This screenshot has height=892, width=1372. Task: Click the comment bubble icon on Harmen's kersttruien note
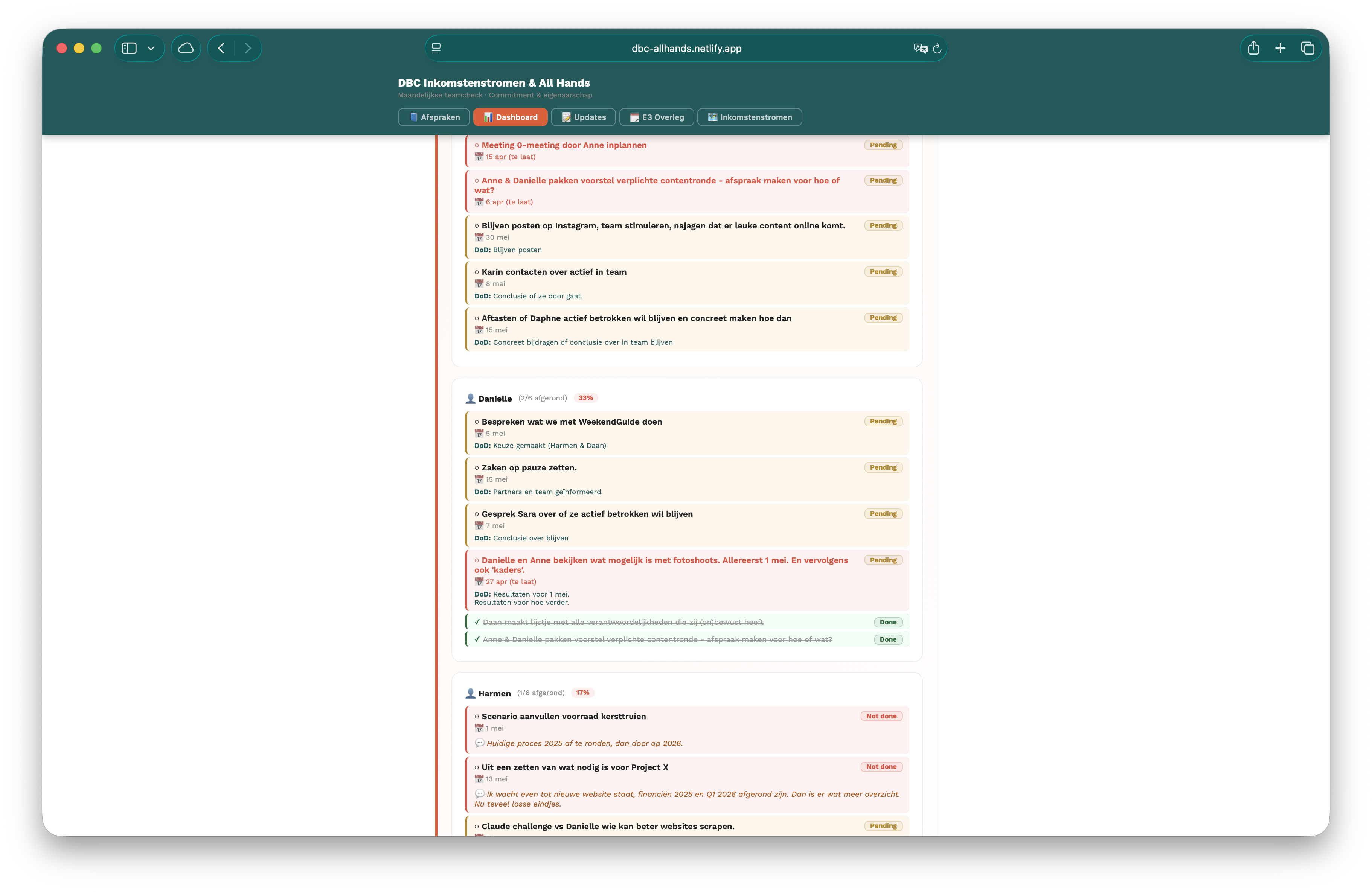(x=479, y=743)
